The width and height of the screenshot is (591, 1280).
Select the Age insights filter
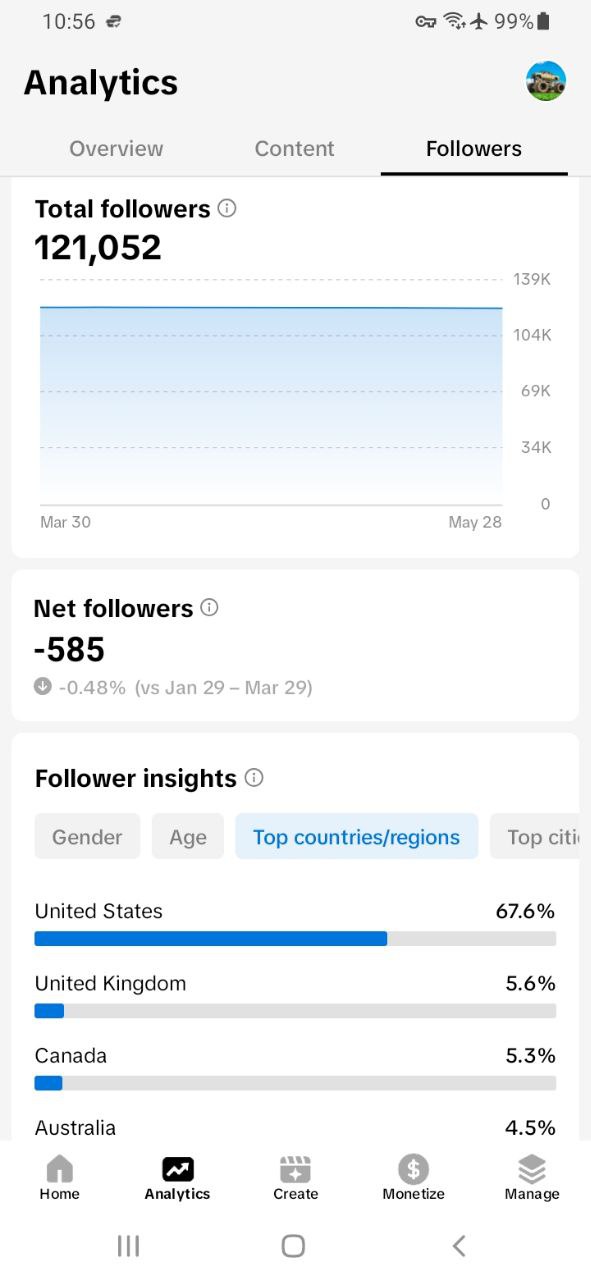188,837
